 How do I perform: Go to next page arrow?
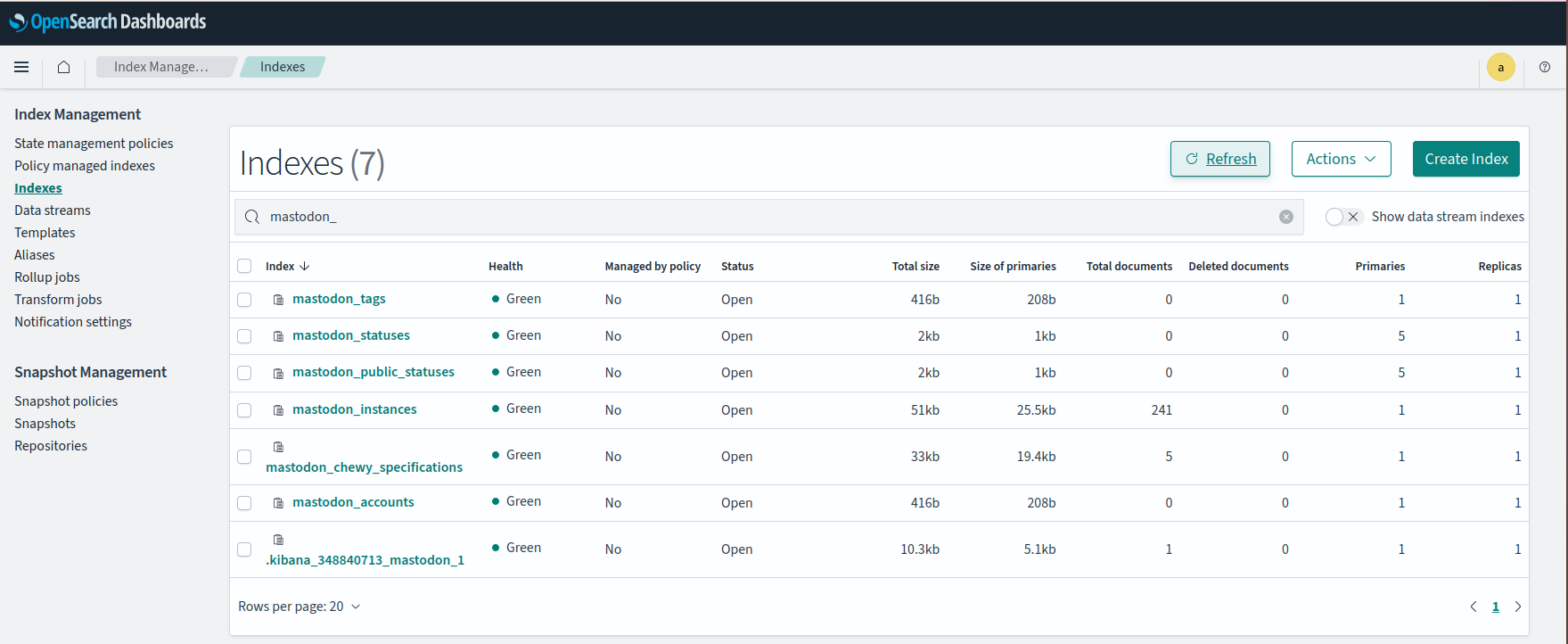pos(1518,607)
